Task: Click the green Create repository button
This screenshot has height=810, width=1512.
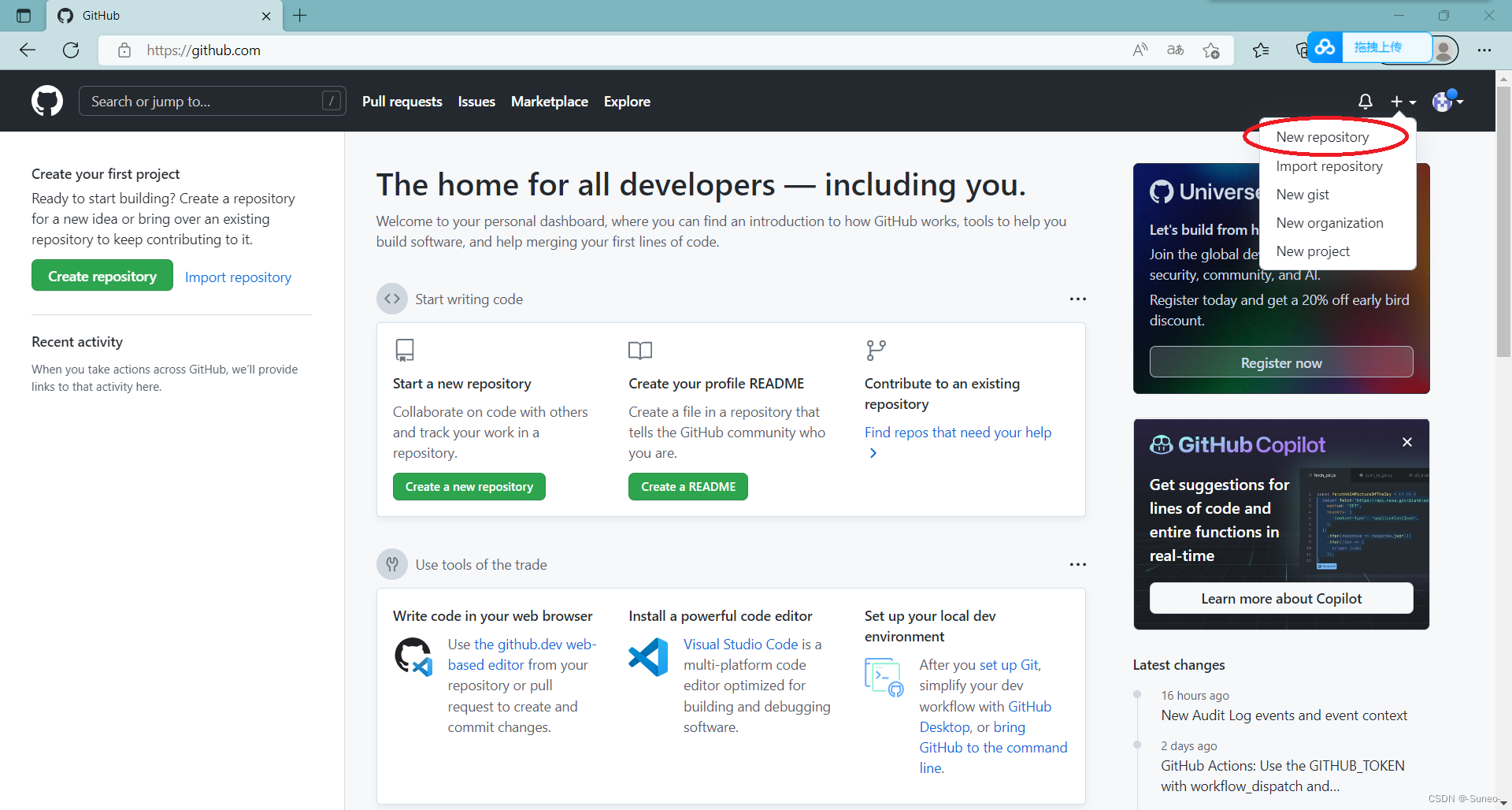Action: click(x=102, y=276)
